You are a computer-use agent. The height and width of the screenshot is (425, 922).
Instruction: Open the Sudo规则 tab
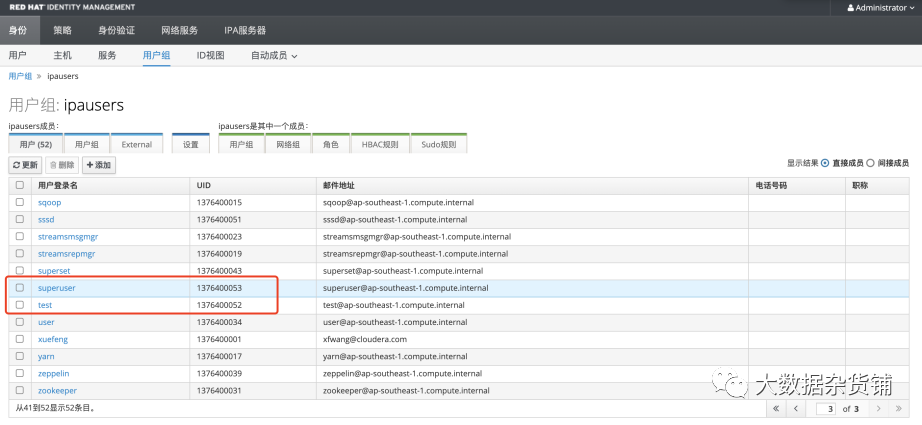438,144
